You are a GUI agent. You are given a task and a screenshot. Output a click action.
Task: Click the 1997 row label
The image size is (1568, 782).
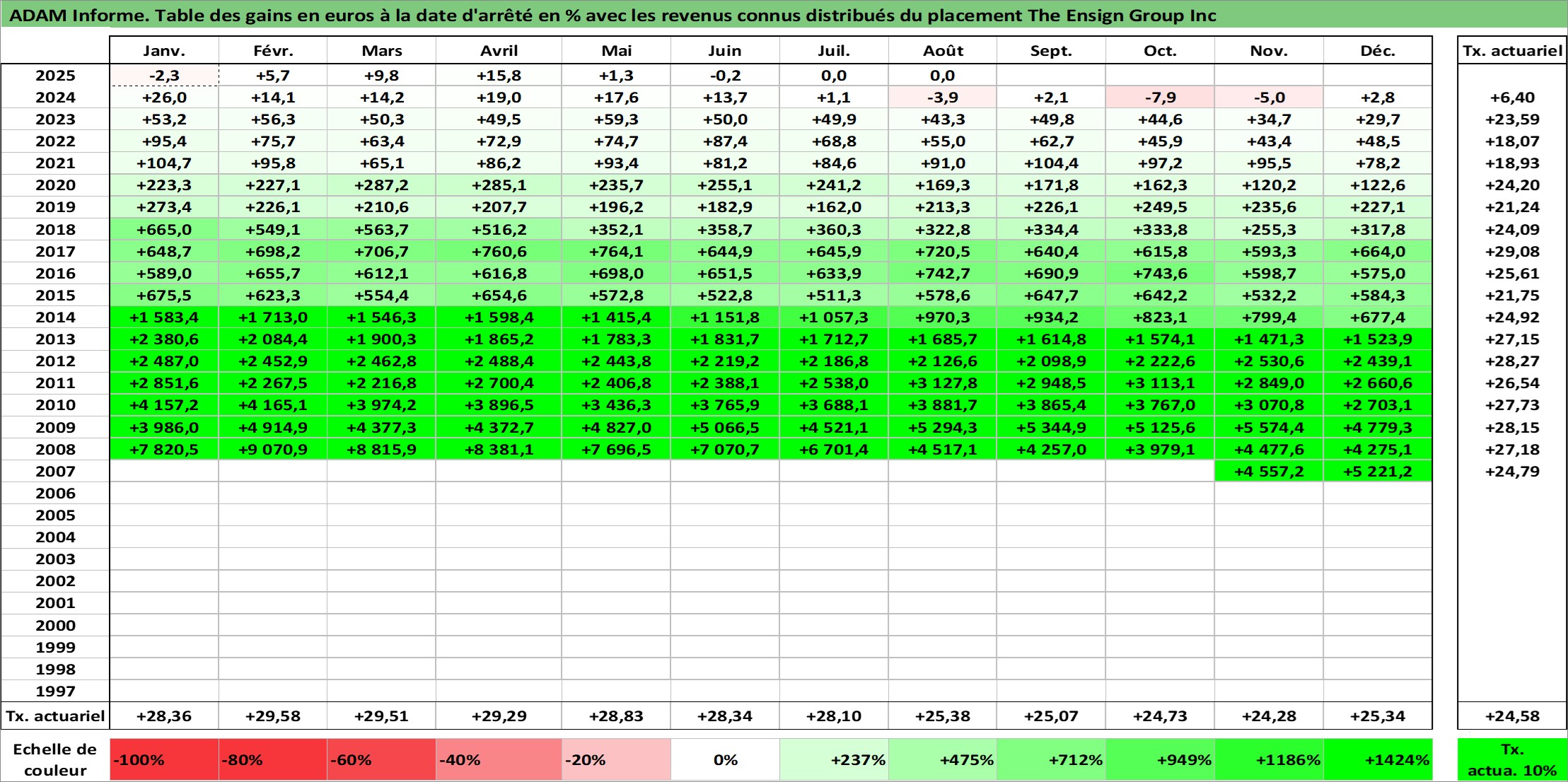[x=55, y=691]
